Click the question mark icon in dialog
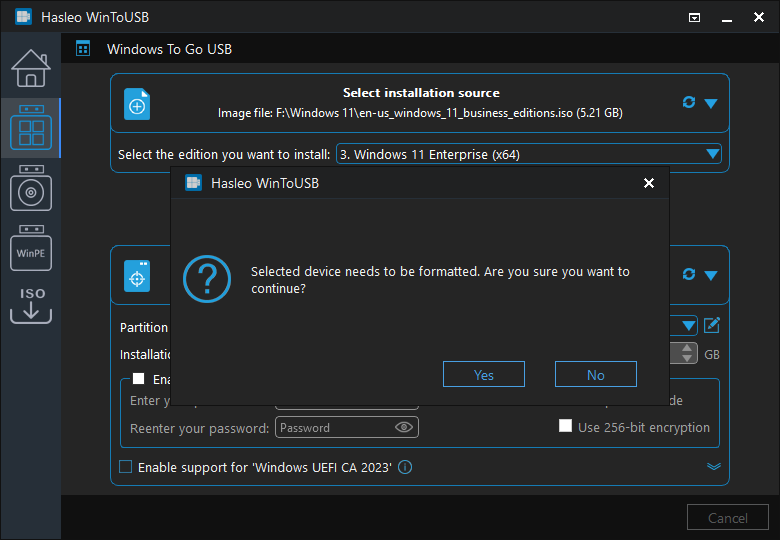The image size is (780, 540). click(x=207, y=279)
